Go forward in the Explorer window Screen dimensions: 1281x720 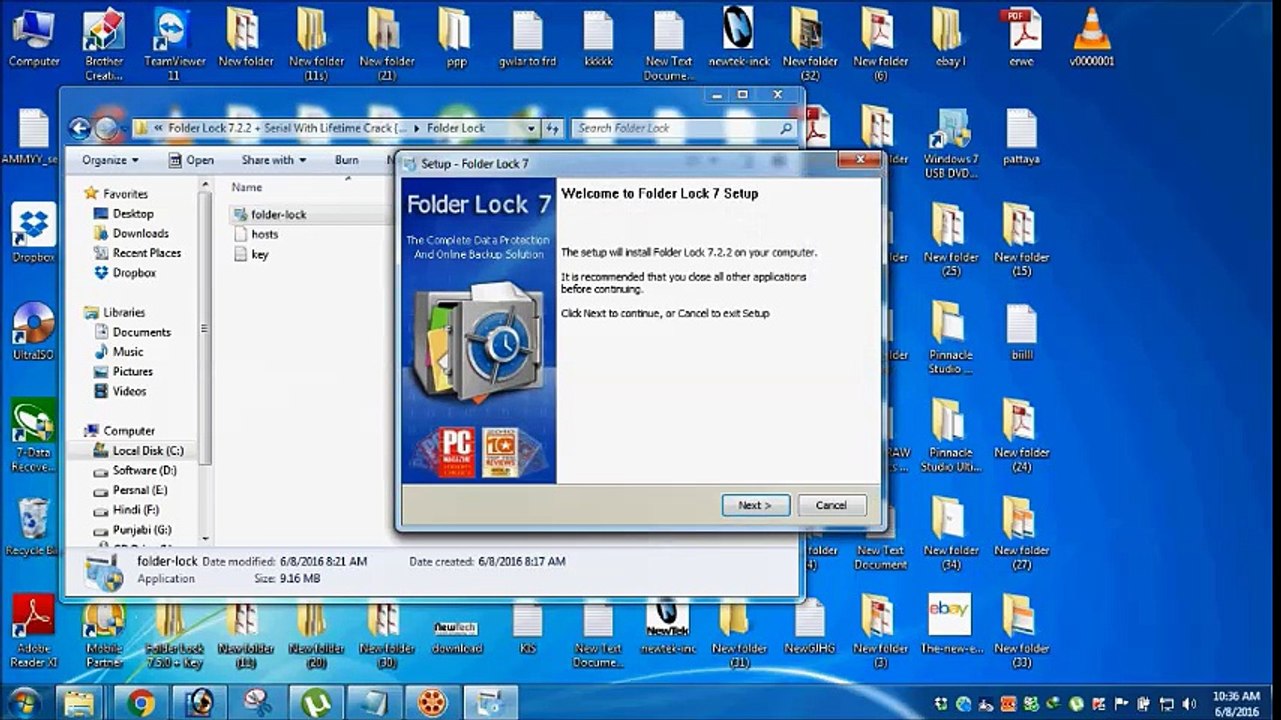(106, 128)
